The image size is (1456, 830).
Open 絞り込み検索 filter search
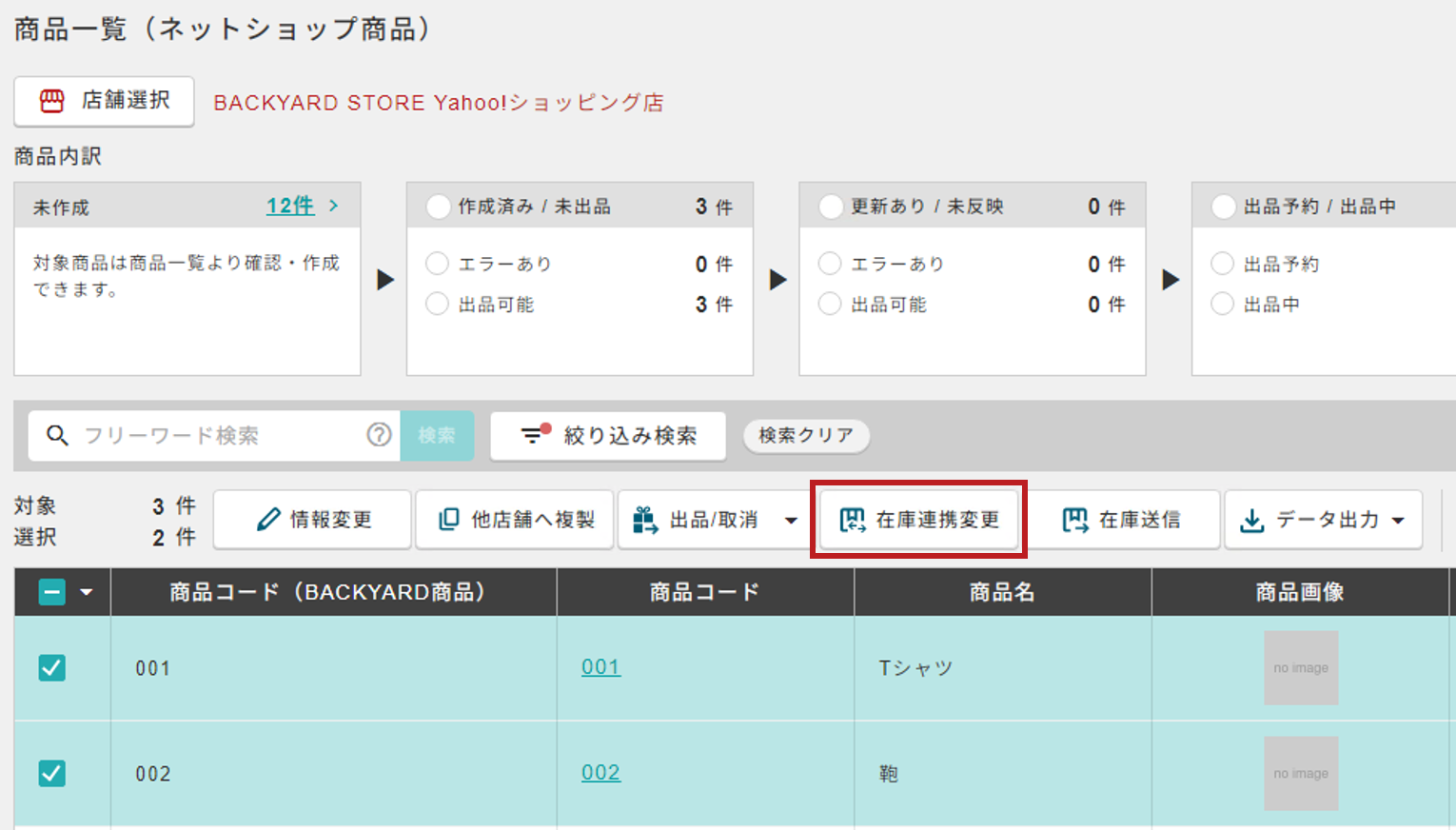[x=608, y=435]
